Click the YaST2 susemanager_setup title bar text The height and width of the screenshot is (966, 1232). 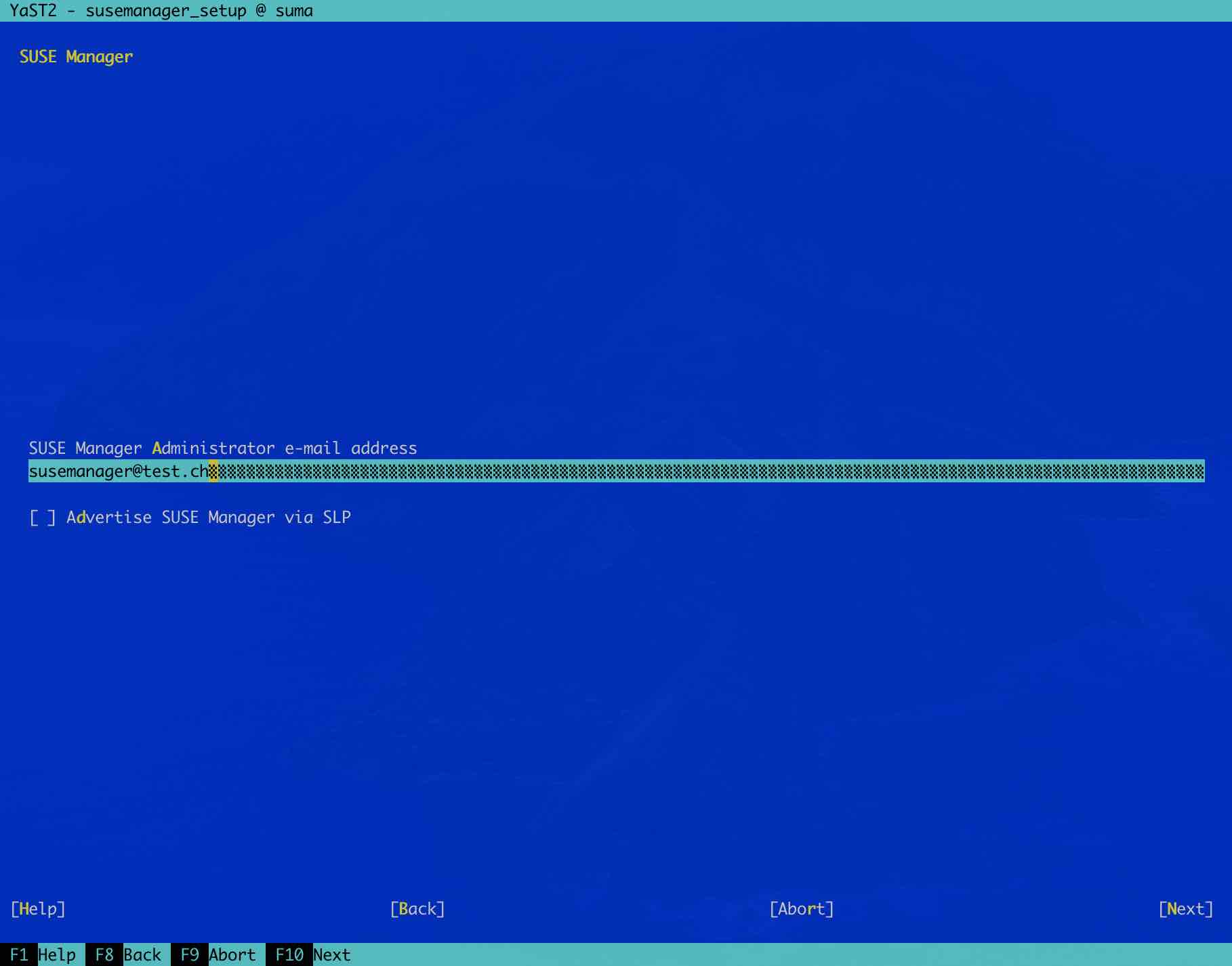161,11
